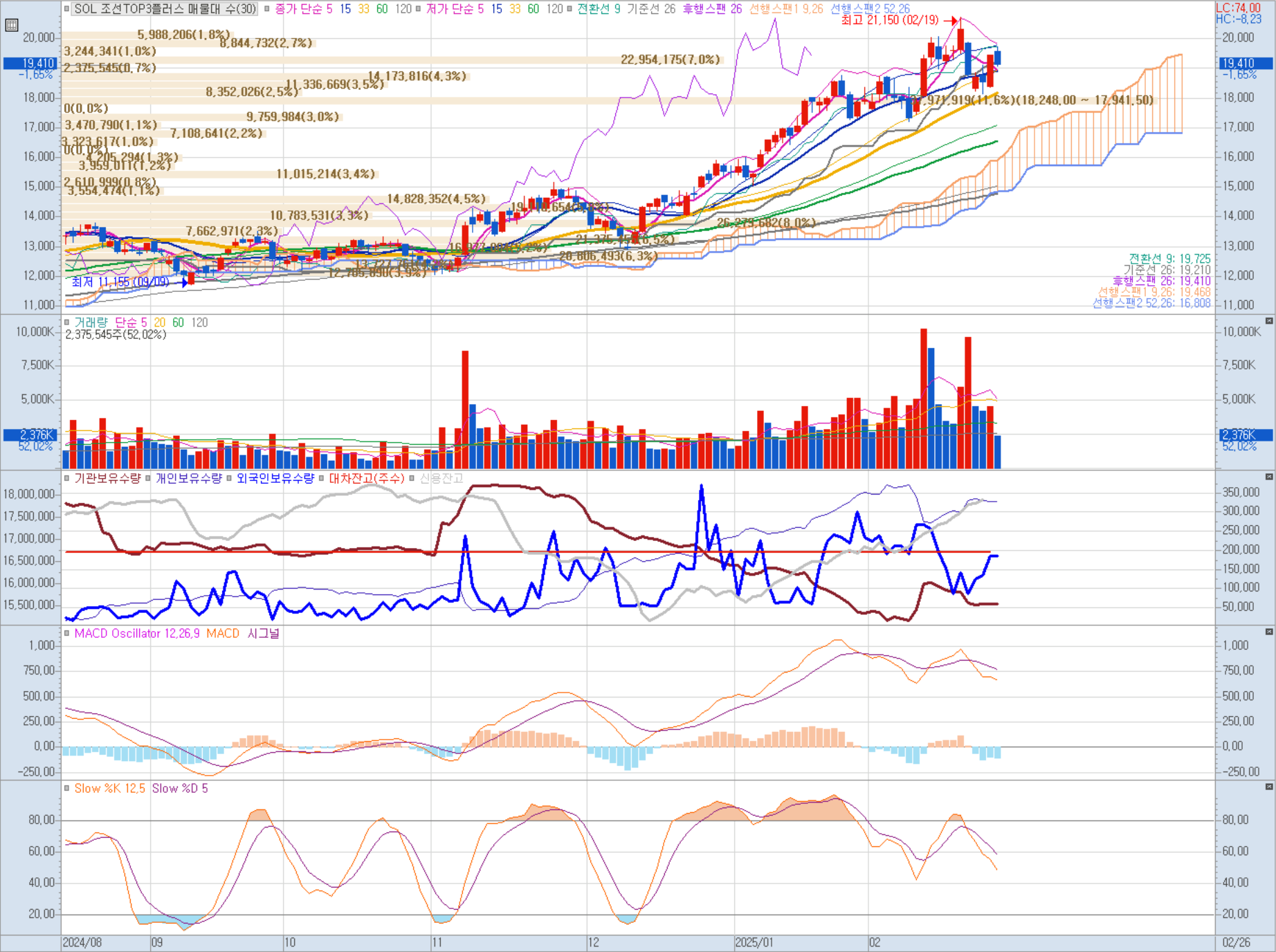Screen dimensions: 1276x952
Task: Select the 후행스팬 26 indicator label
Action: coord(712,9)
